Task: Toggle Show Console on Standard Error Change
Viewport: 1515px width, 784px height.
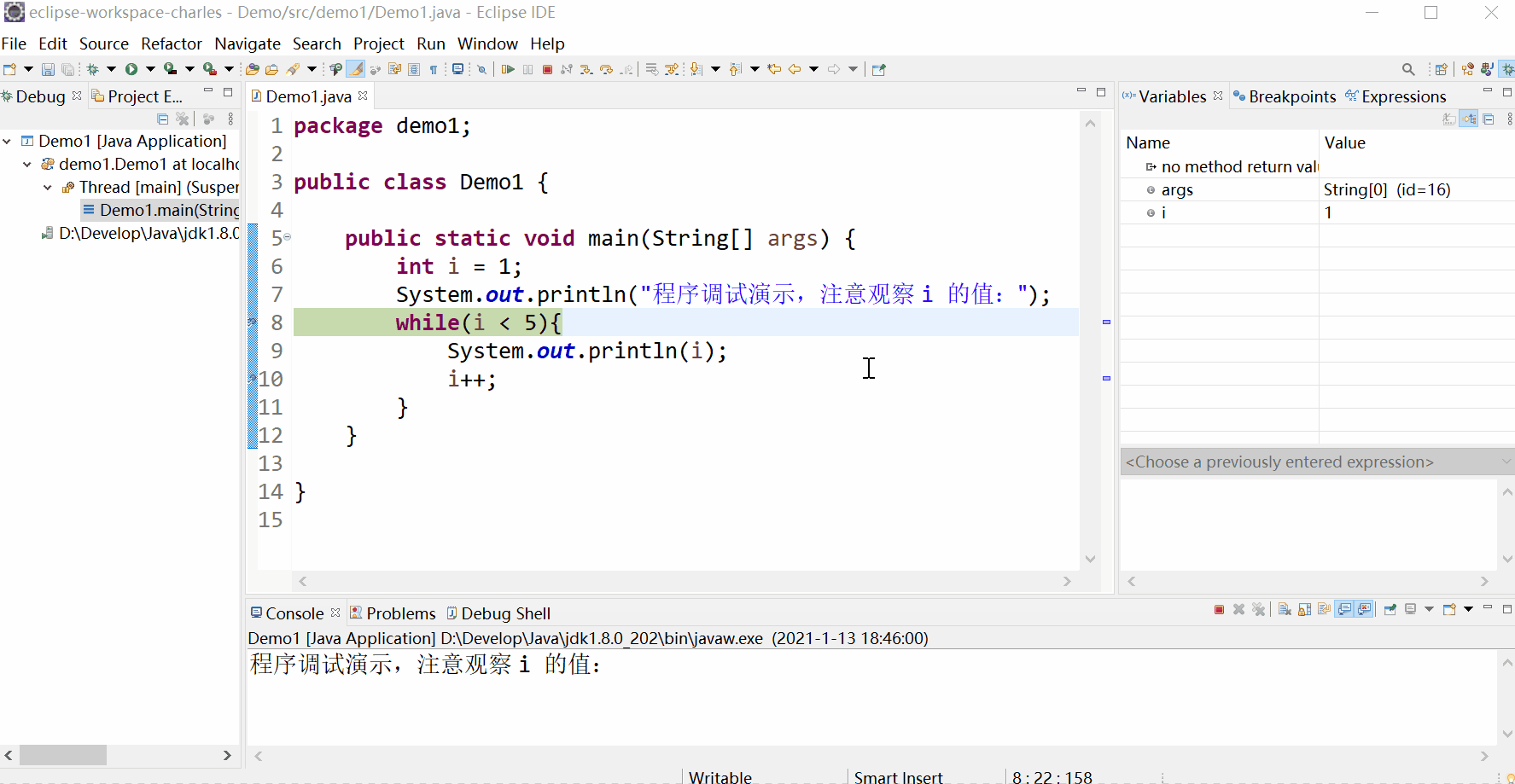Action: (x=1364, y=609)
